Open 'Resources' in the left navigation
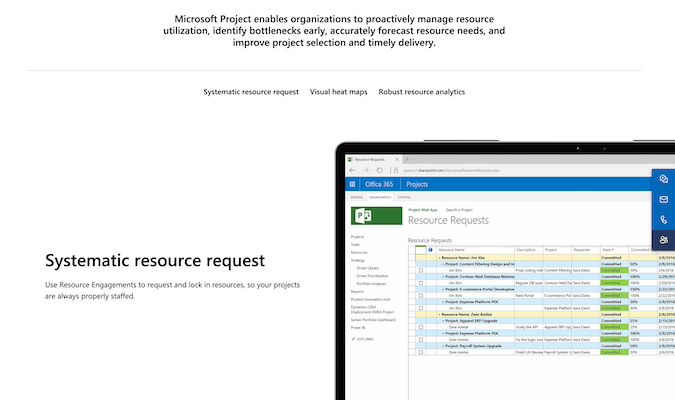Image resolution: width=675 pixels, height=400 pixels. click(359, 252)
